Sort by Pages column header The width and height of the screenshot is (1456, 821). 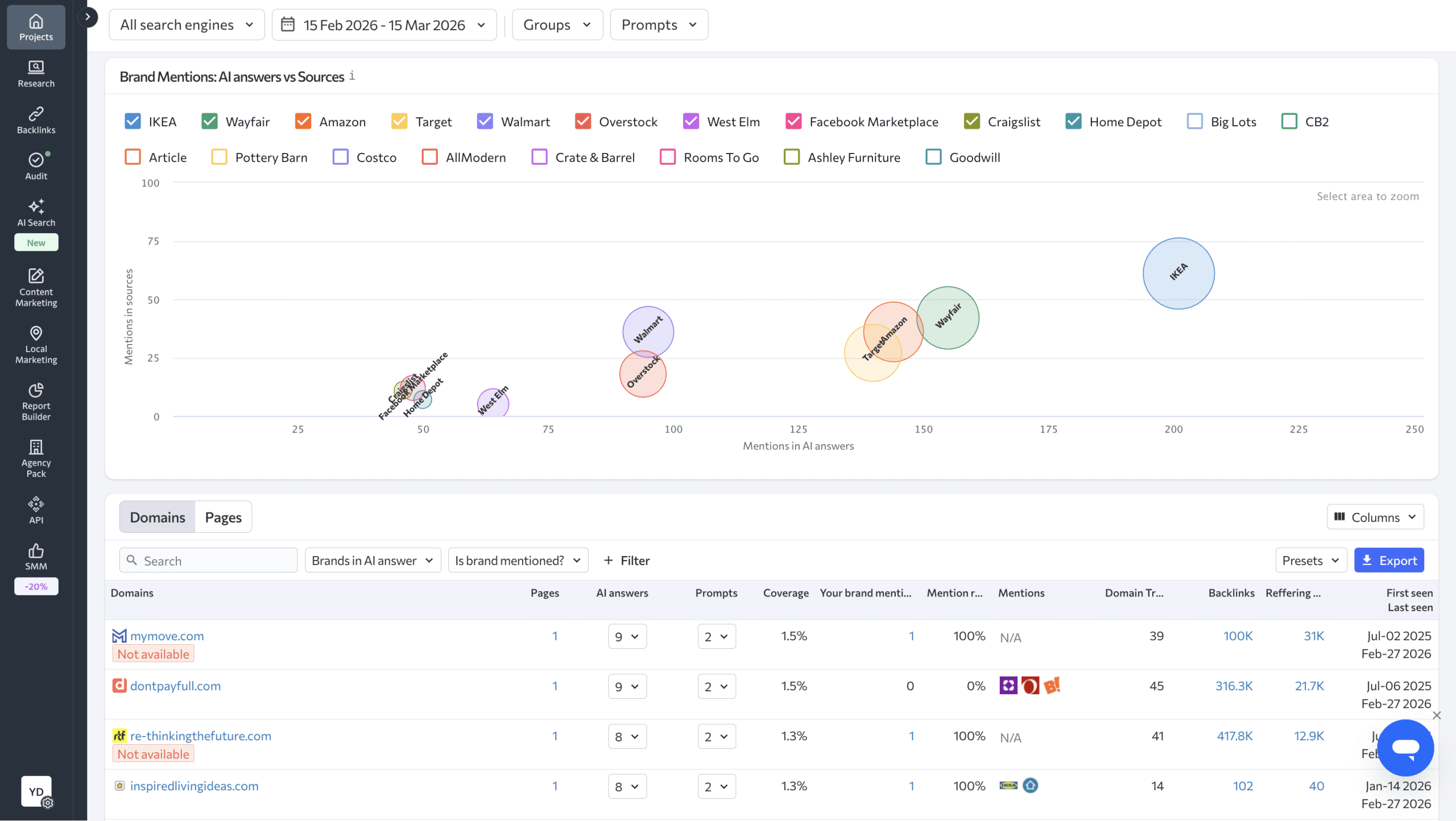544,593
